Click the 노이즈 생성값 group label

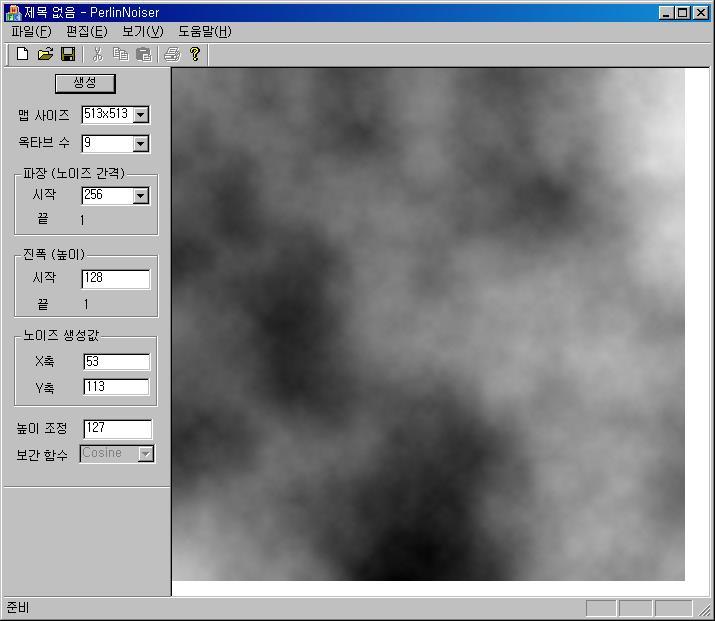pyautogui.click(x=61, y=336)
